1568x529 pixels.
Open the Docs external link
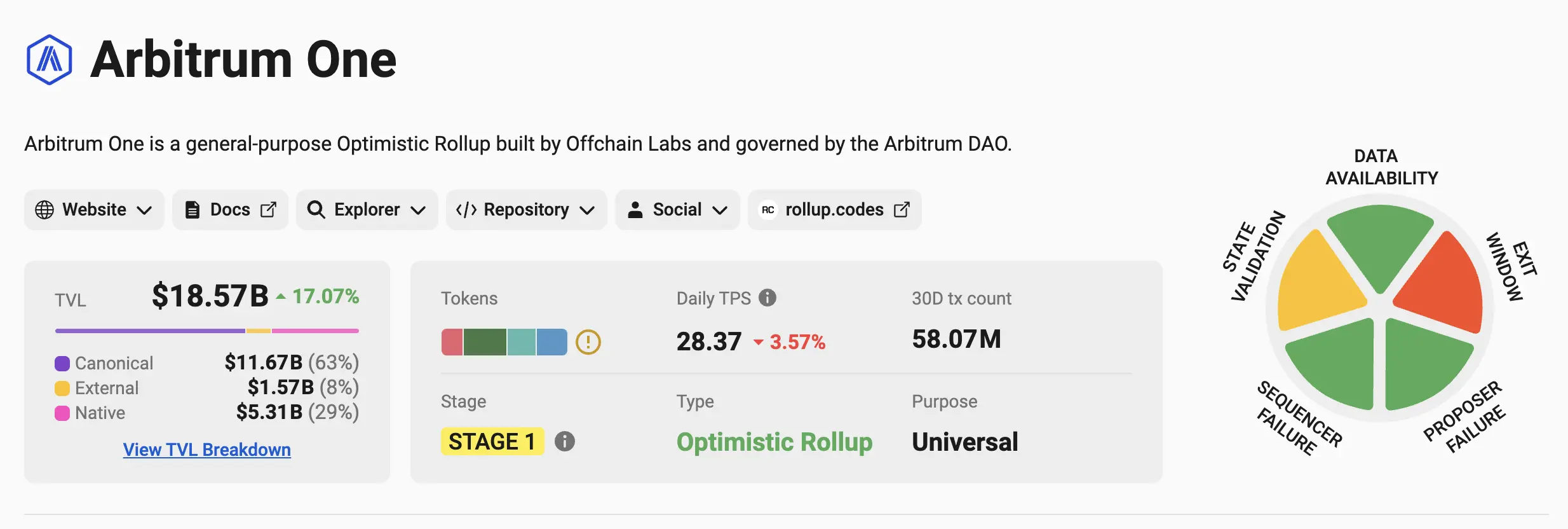pos(230,210)
